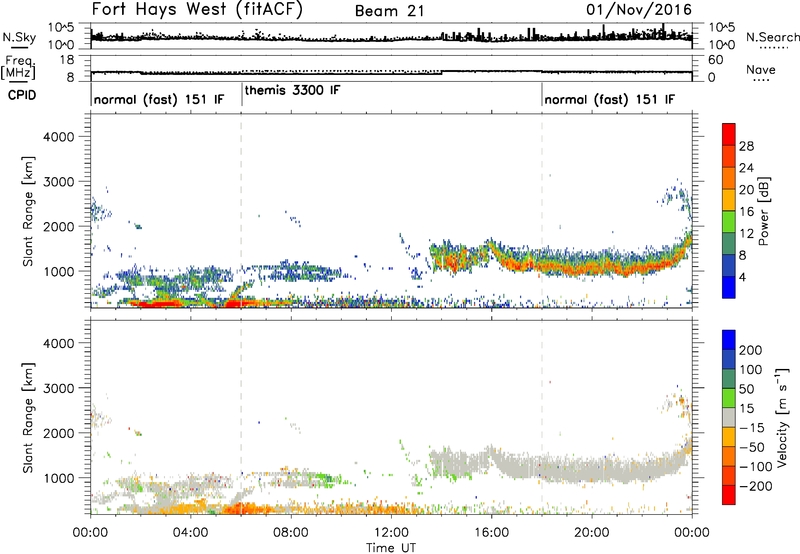Click the gray segment of velocity colorbar

[729, 417]
